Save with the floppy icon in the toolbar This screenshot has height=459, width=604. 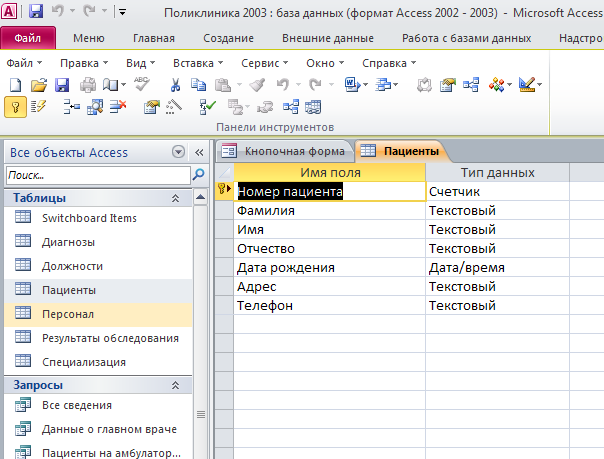tap(62, 85)
